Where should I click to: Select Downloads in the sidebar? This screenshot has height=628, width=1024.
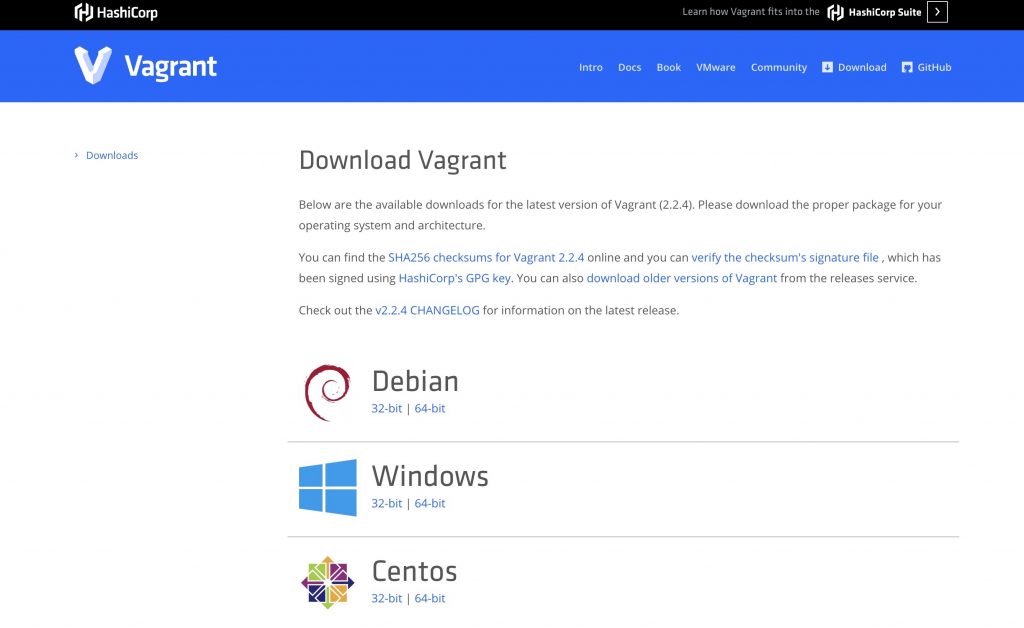coord(112,155)
